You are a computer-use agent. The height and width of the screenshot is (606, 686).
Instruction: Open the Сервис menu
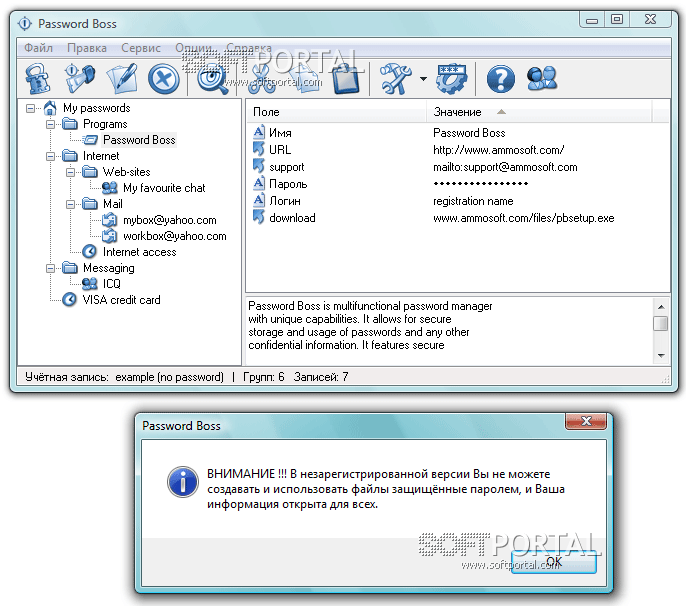tap(141, 48)
